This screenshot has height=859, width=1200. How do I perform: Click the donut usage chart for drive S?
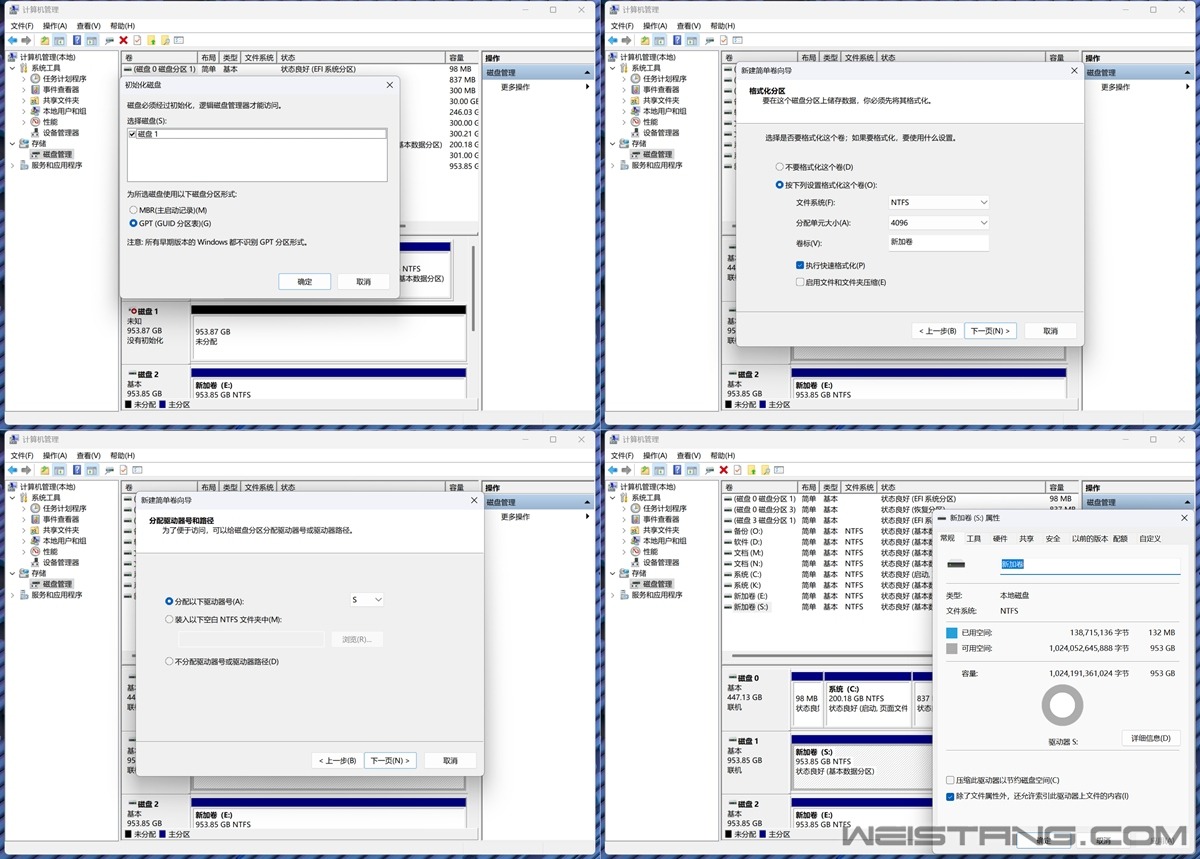click(1062, 706)
